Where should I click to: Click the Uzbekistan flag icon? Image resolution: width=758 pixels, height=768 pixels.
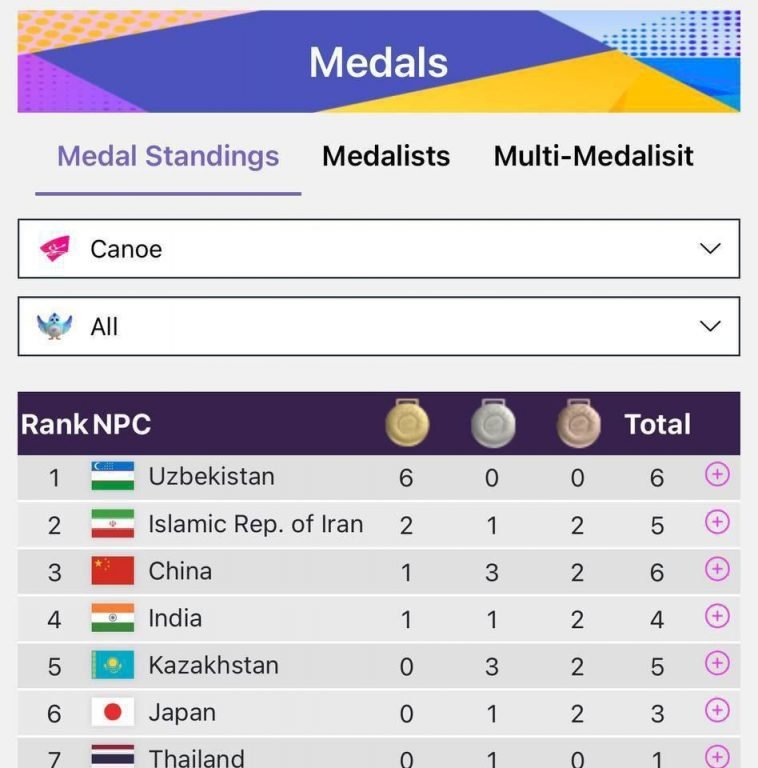[112, 476]
